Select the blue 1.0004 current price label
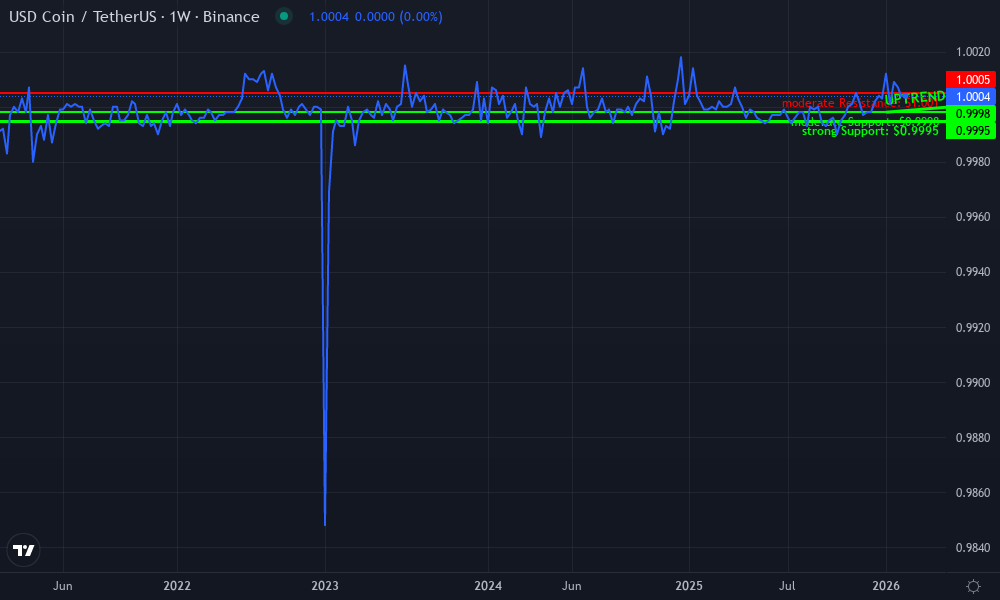This screenshot has width=1000, height=600. click(971, 97)
